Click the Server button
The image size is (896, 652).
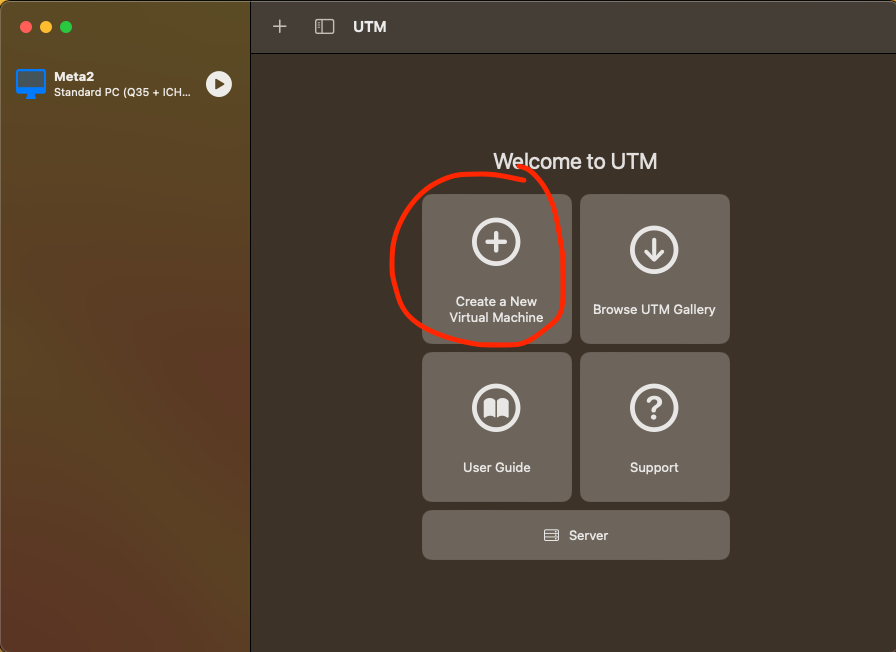(575, 535)
